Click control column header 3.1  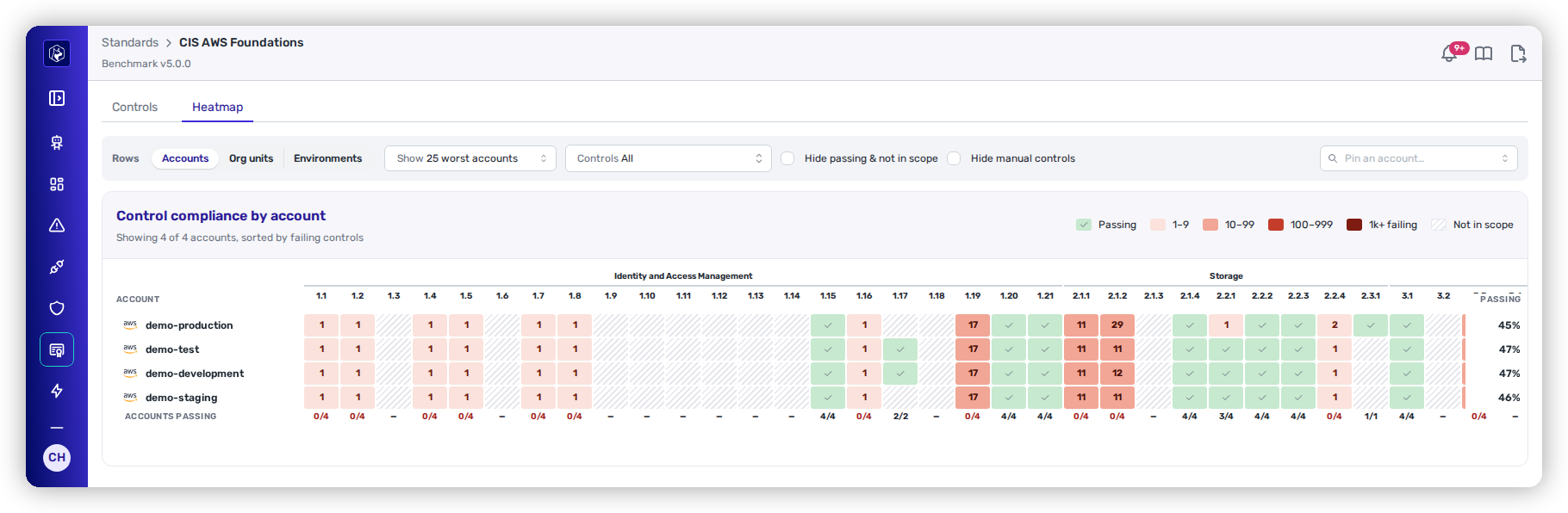tap(1407, 296)
